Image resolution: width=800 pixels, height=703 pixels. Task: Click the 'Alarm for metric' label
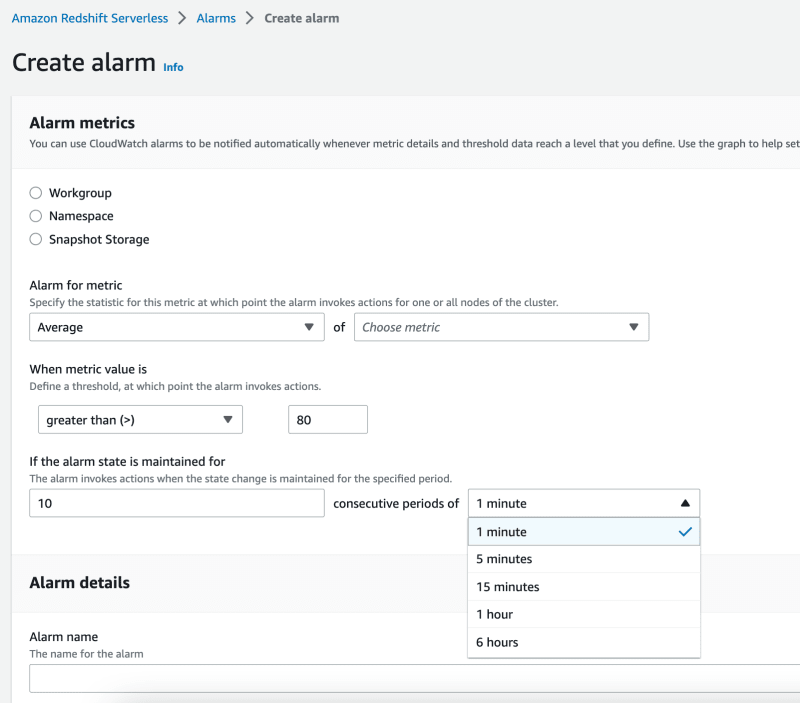point(76,285)
